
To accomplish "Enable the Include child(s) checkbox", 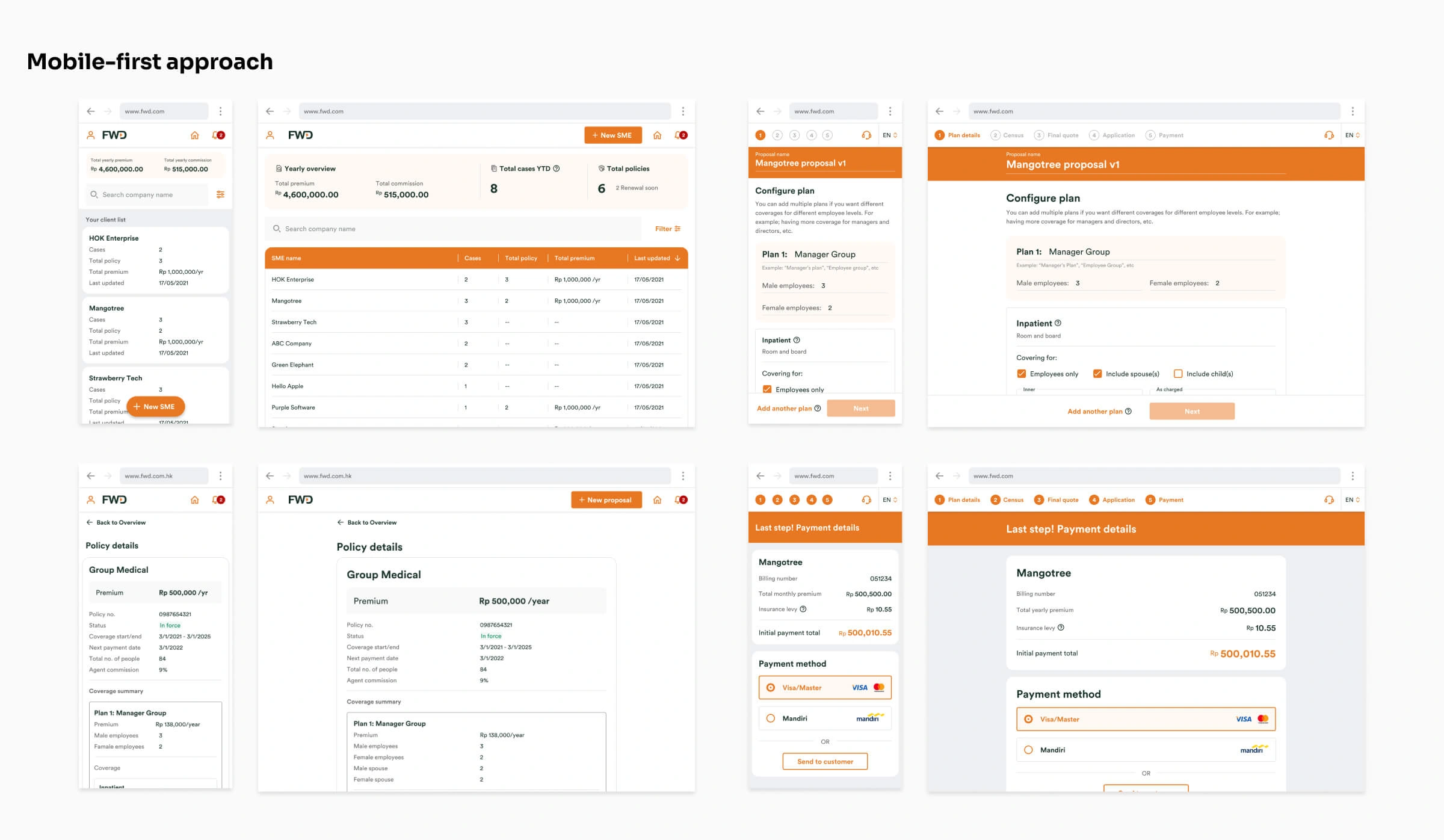I will pyautogui.click(x=1178, y=374).
